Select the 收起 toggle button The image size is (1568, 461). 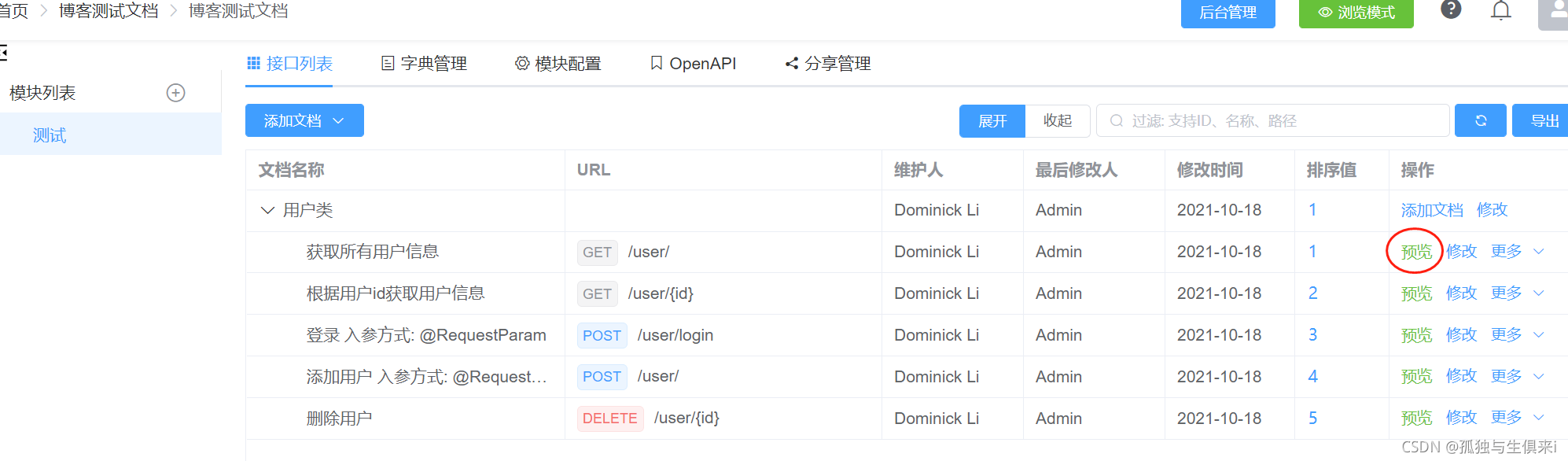1058,120
